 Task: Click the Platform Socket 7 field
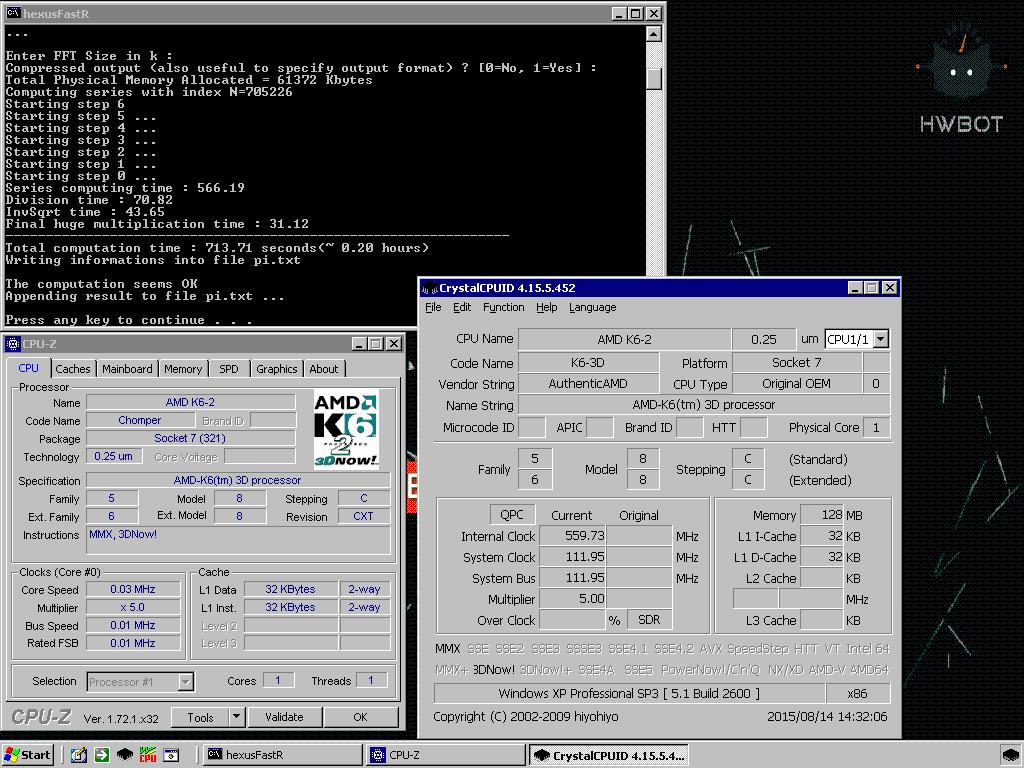797,362
